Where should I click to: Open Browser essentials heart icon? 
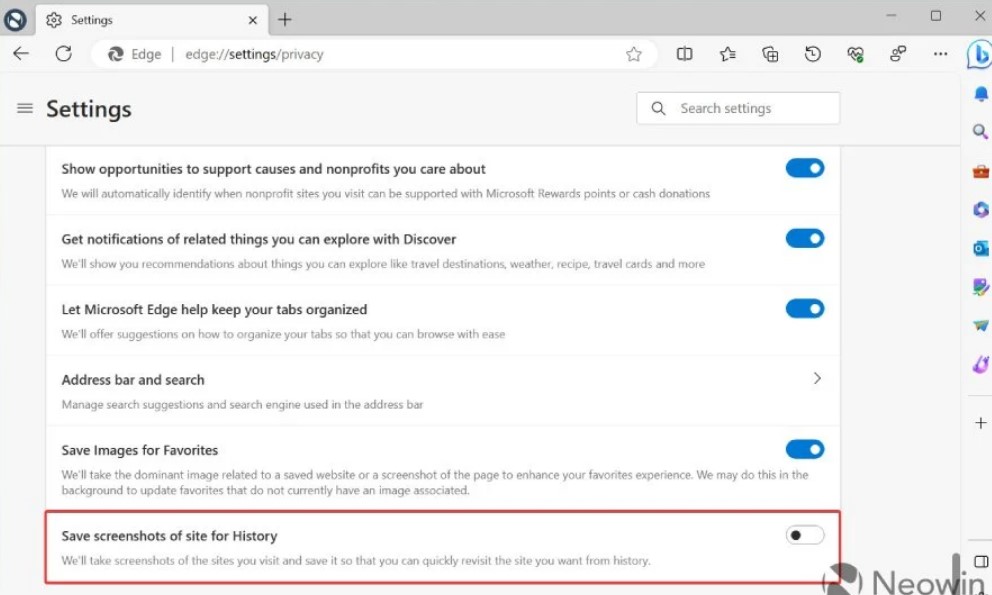pos(855,54)
